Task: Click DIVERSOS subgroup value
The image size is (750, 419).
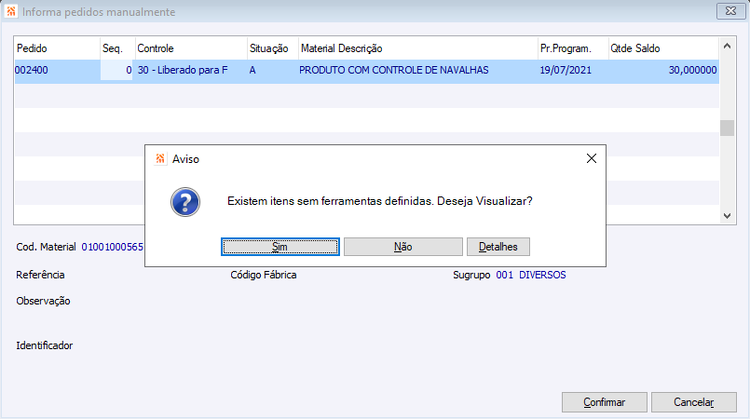Action: click(542, 275)
